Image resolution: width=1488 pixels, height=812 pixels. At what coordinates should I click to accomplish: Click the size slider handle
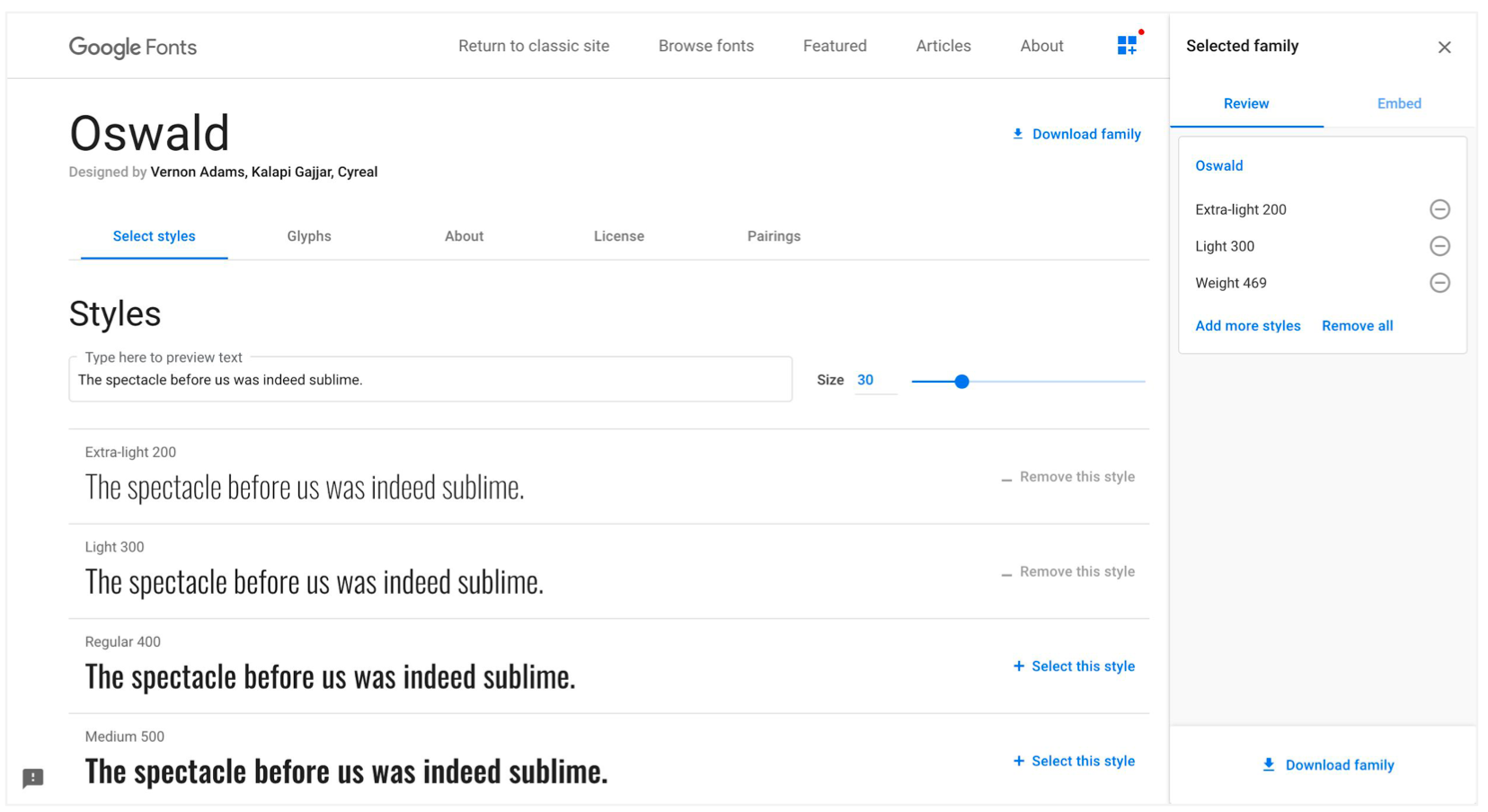(961, 382)
